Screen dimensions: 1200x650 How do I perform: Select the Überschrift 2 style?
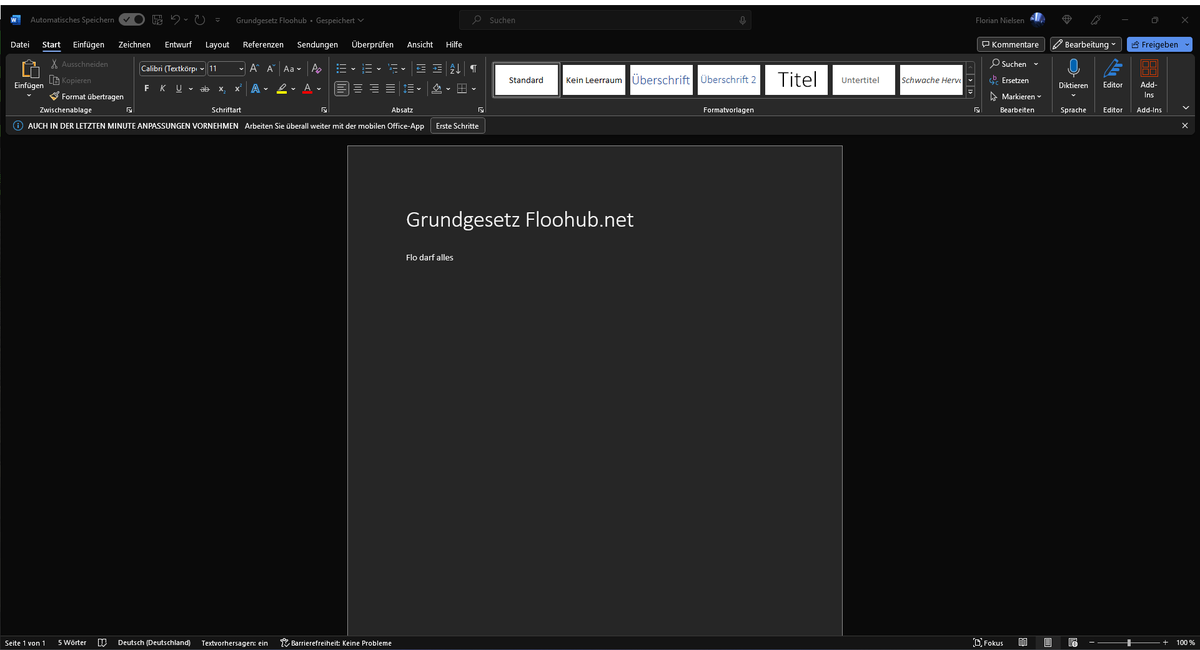click(x=728, y=80)
